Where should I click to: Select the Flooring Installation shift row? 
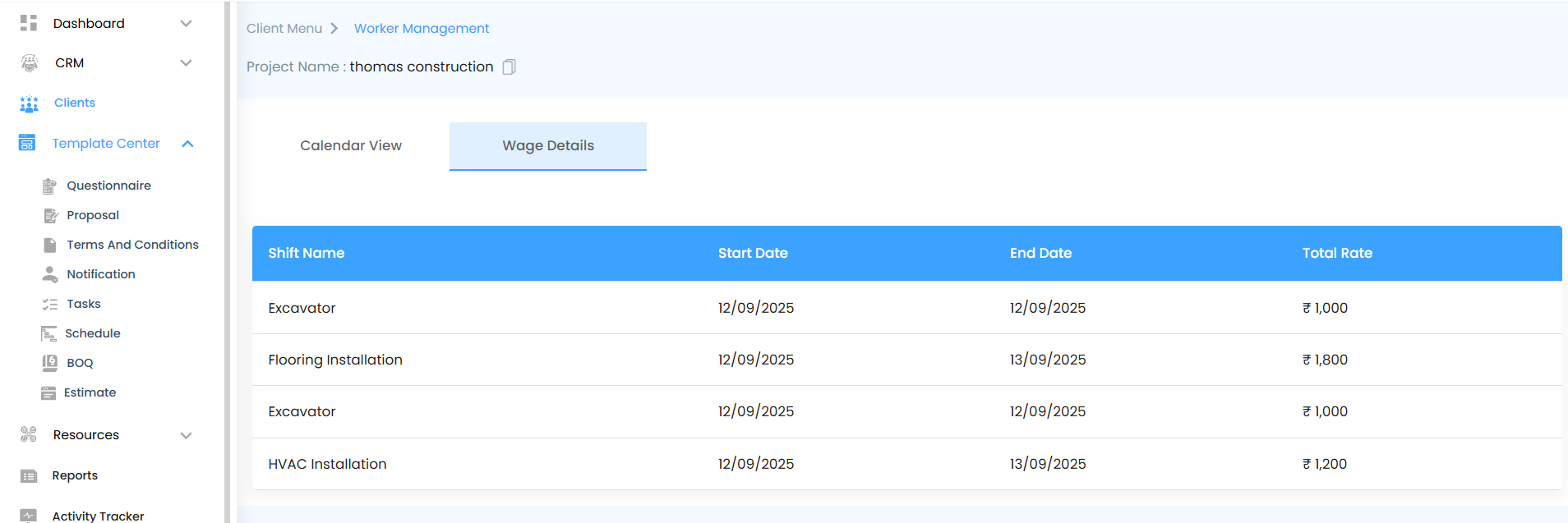click(335, 360)
